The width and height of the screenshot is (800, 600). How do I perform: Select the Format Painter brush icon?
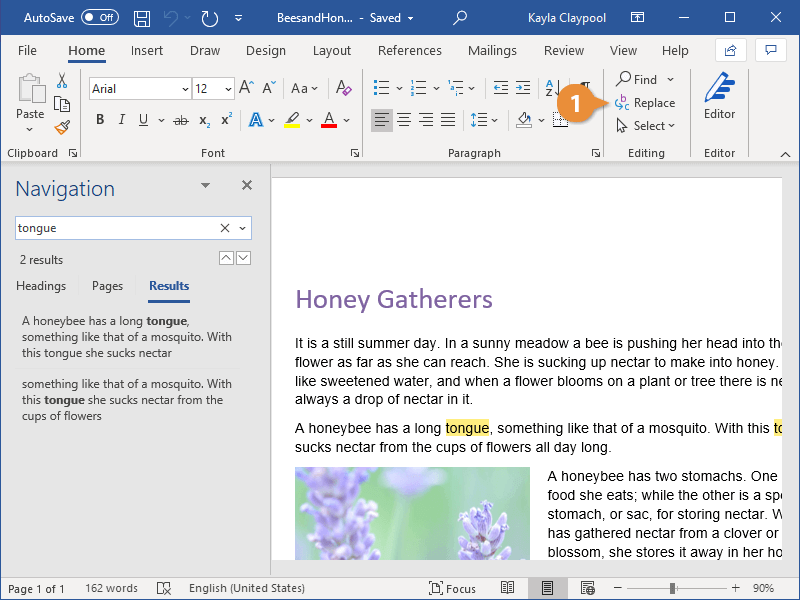point(62,127)
